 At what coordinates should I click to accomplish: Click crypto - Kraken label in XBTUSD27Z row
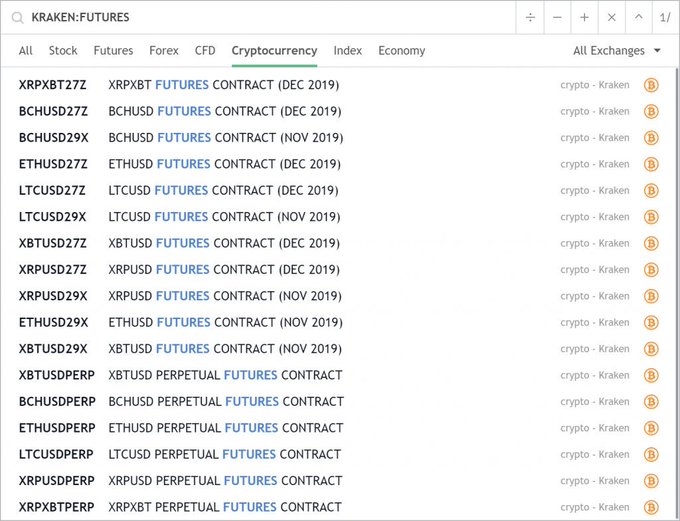(595, 243)
